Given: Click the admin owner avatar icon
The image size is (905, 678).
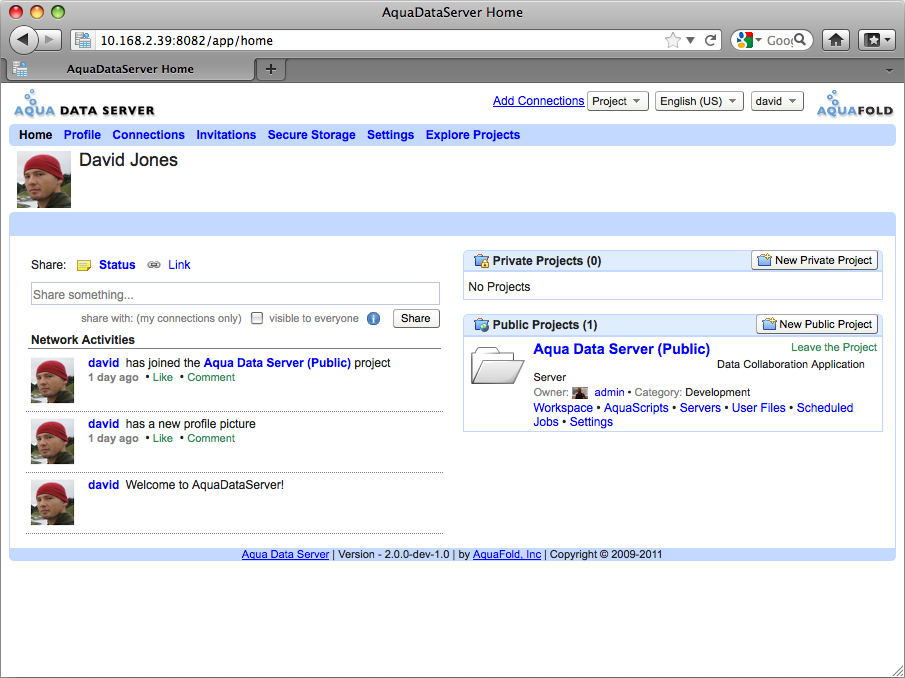Looking at the screenshot, I should pos(580,392).
